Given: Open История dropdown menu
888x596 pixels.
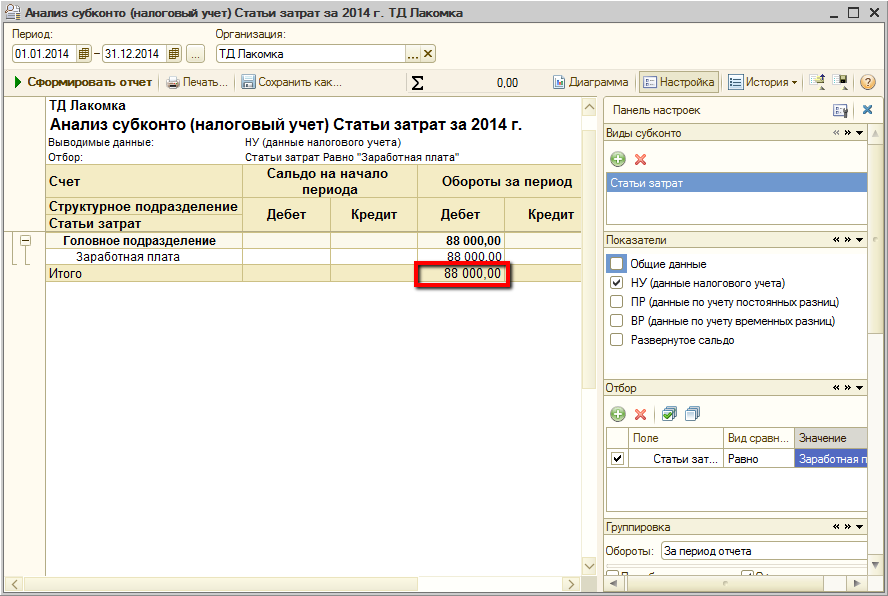Looking at the screenshot, I should [762, 82].
